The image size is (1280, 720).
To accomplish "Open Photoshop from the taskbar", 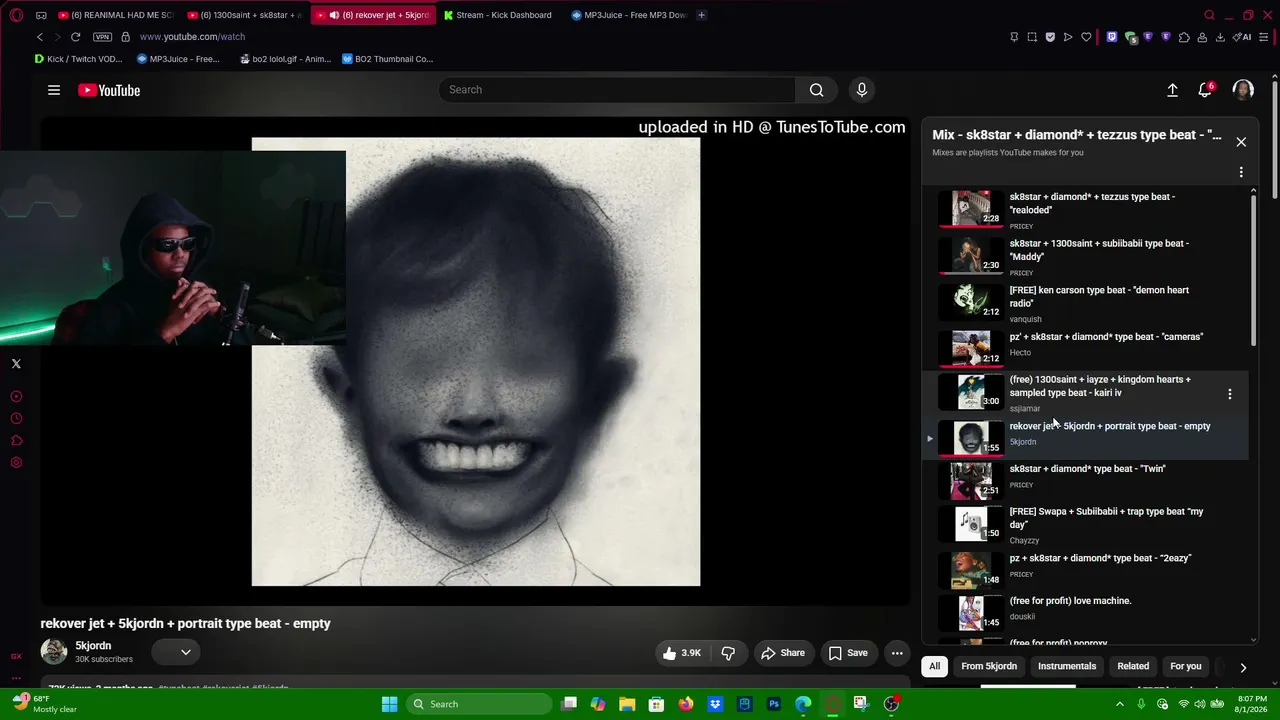I will pos(774,704).
